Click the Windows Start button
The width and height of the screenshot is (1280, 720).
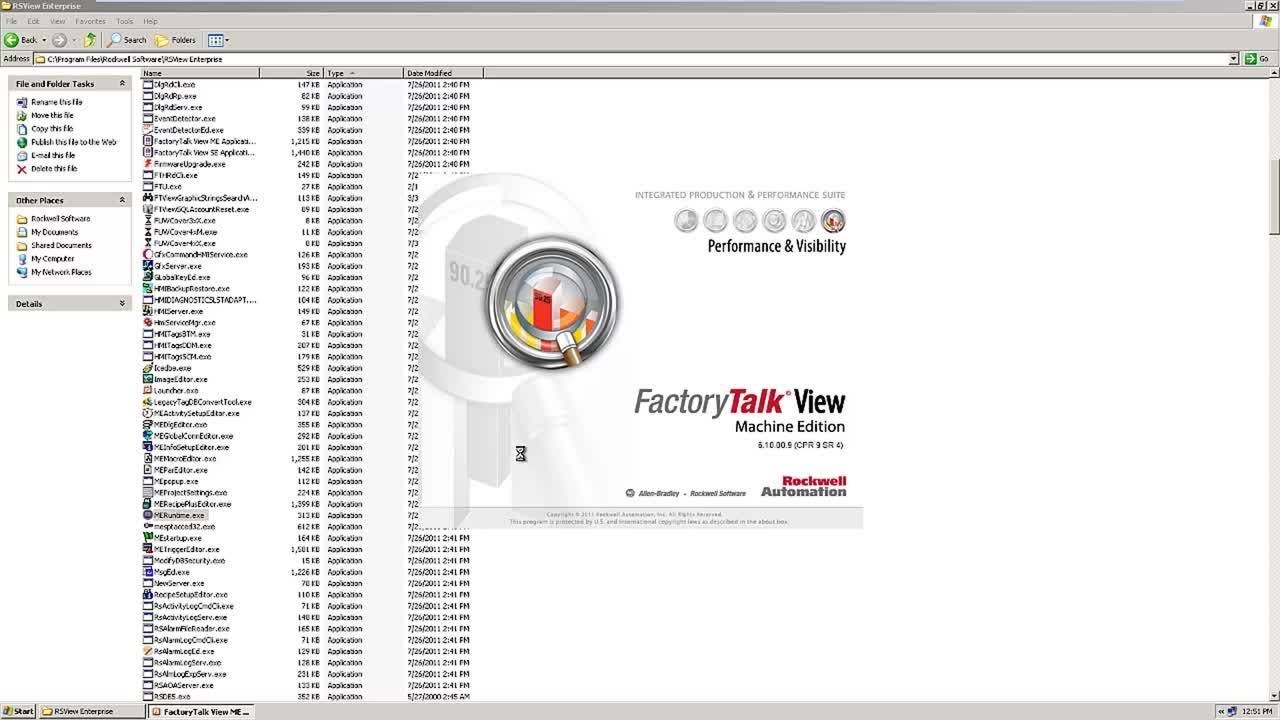tap(18, 712)
